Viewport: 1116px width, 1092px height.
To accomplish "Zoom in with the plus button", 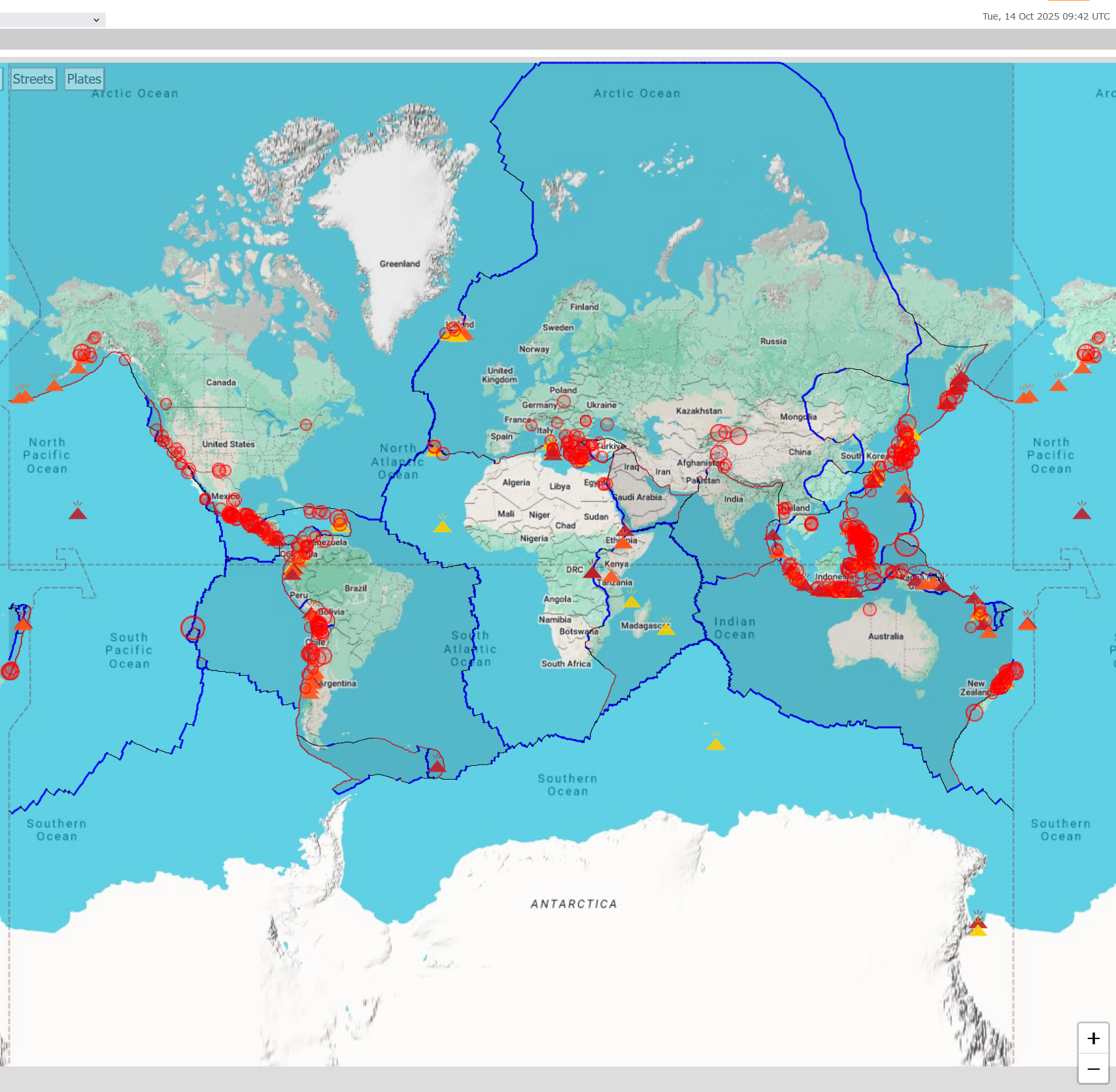I will pos(1093,1038).
